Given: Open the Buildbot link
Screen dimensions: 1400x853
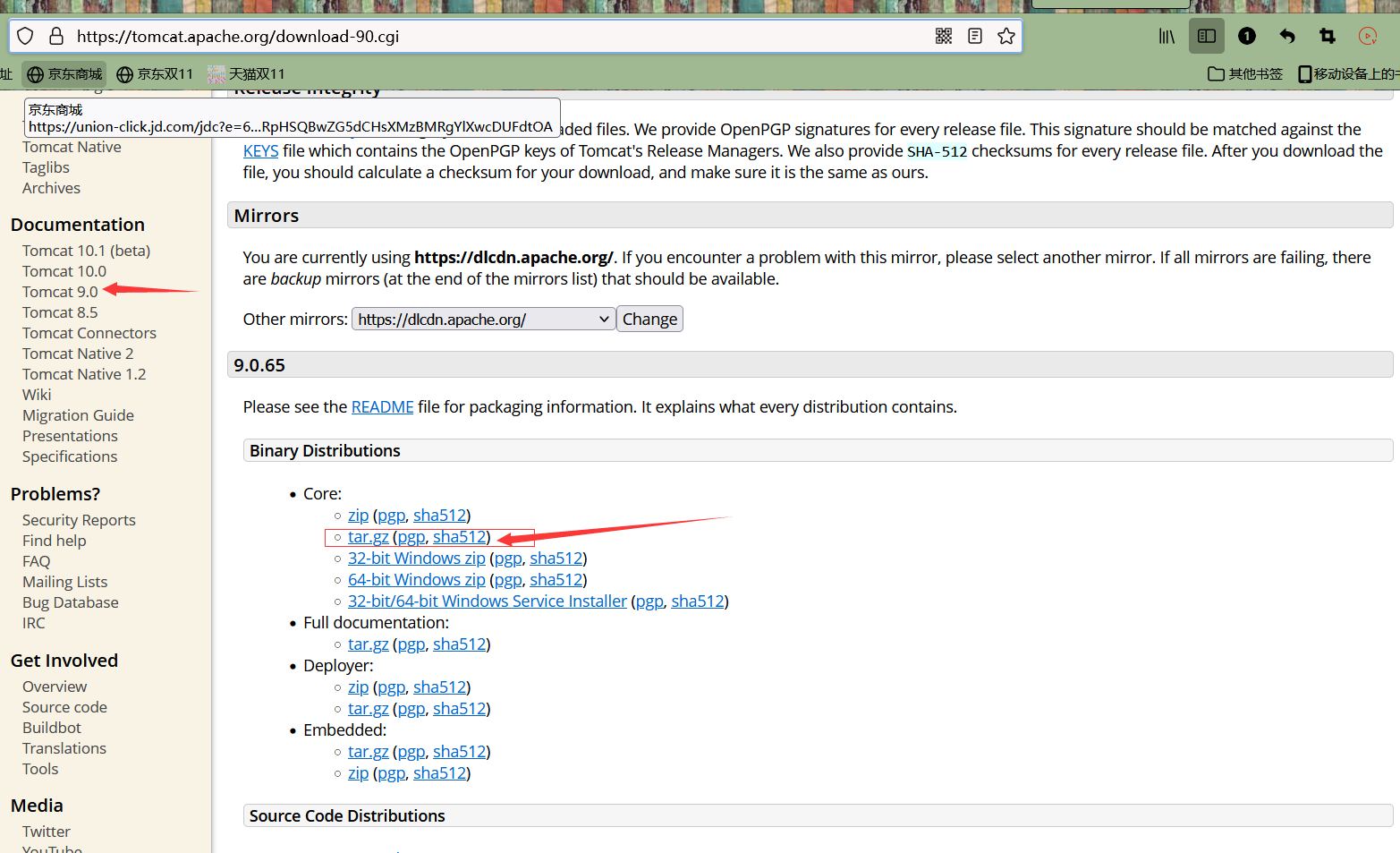Looking at the screenshot, I should click(52, 729).
